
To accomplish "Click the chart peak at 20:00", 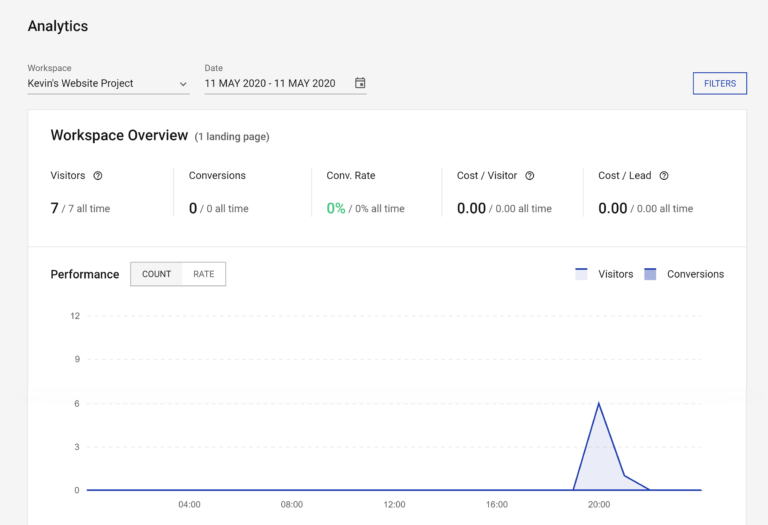I will (599, 404).
